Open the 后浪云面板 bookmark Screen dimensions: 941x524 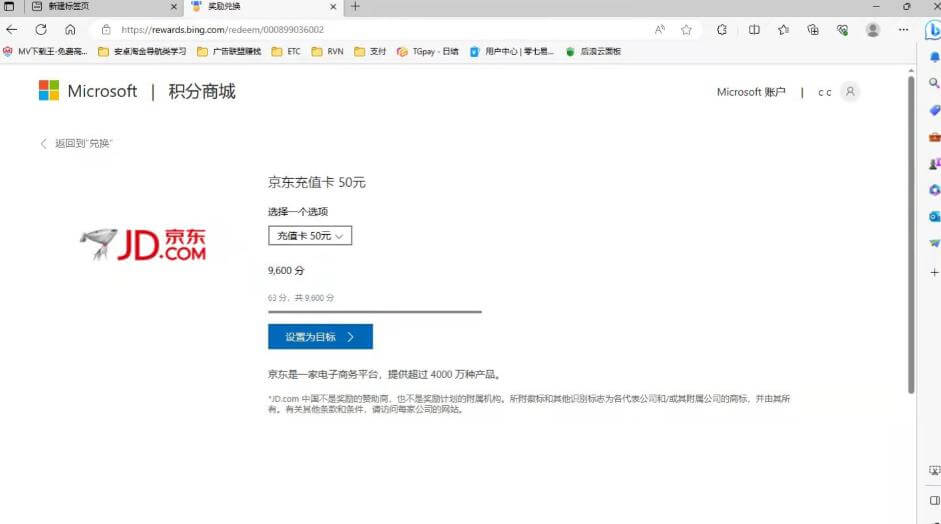(x=594, y=52)
